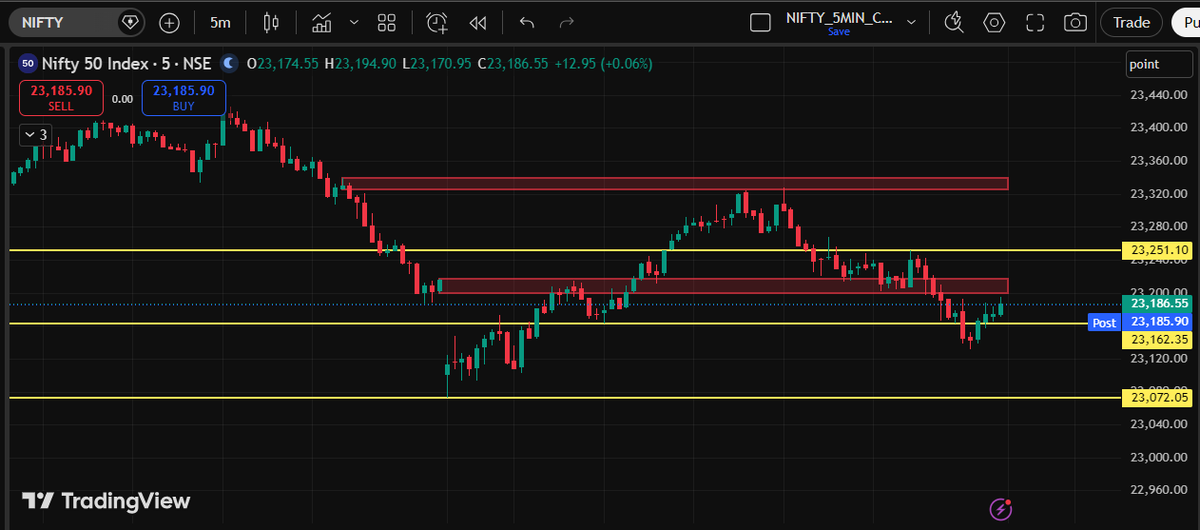The height and width of the screenshot is (530, 1200).
Task: Expand the collapsed indicators legend showing 3
Action: 36,134
